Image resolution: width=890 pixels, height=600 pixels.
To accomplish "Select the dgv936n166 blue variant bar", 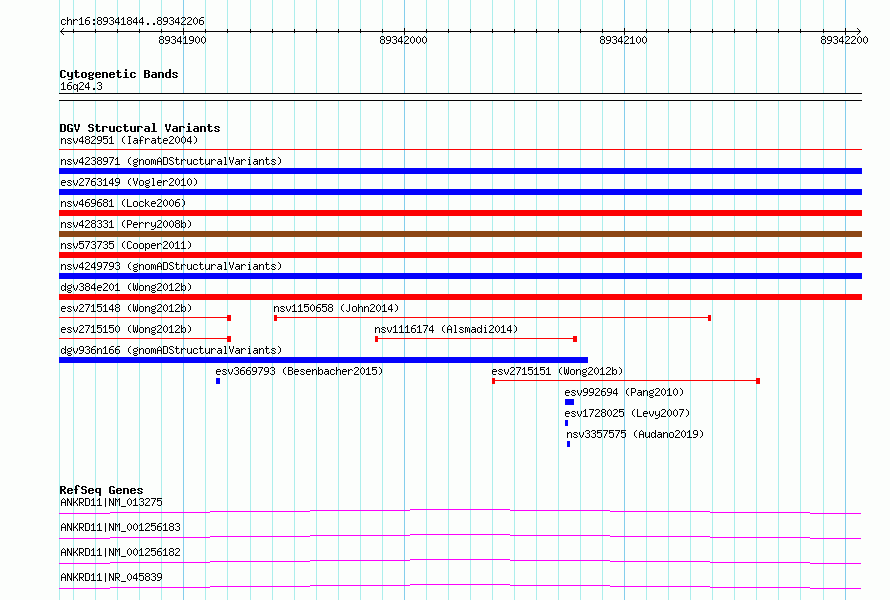I will click(324, 360).
